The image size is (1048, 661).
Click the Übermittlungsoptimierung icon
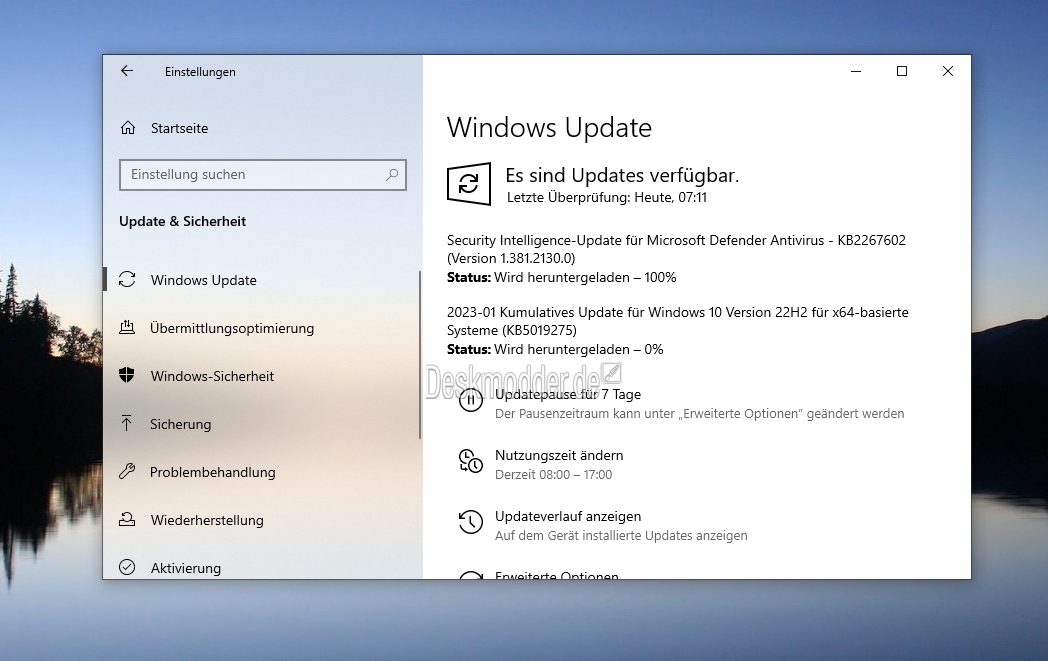(x=127, y=327)
